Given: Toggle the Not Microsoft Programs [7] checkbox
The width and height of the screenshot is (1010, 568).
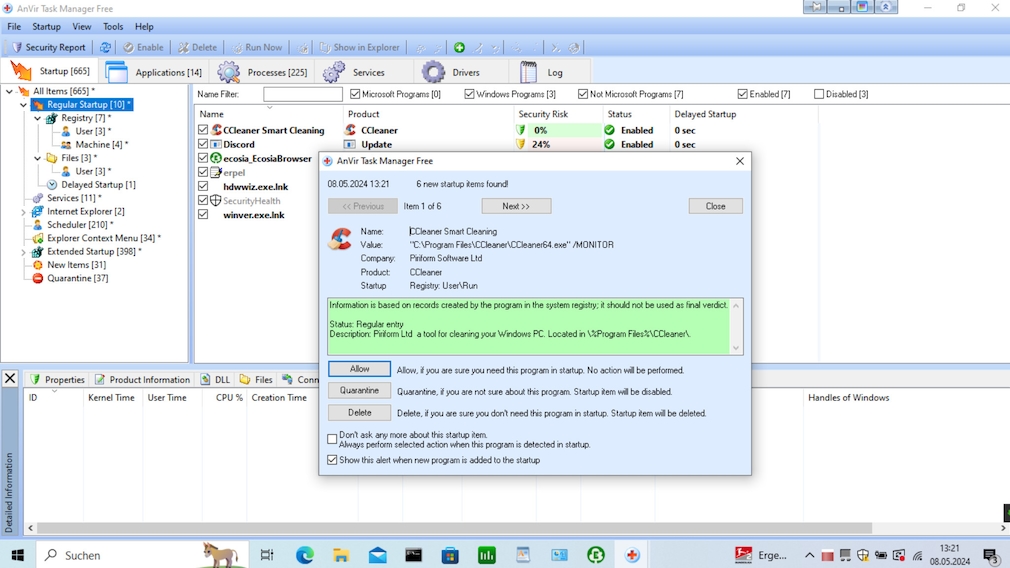Looking at the screenshot, I should point(583,94).
